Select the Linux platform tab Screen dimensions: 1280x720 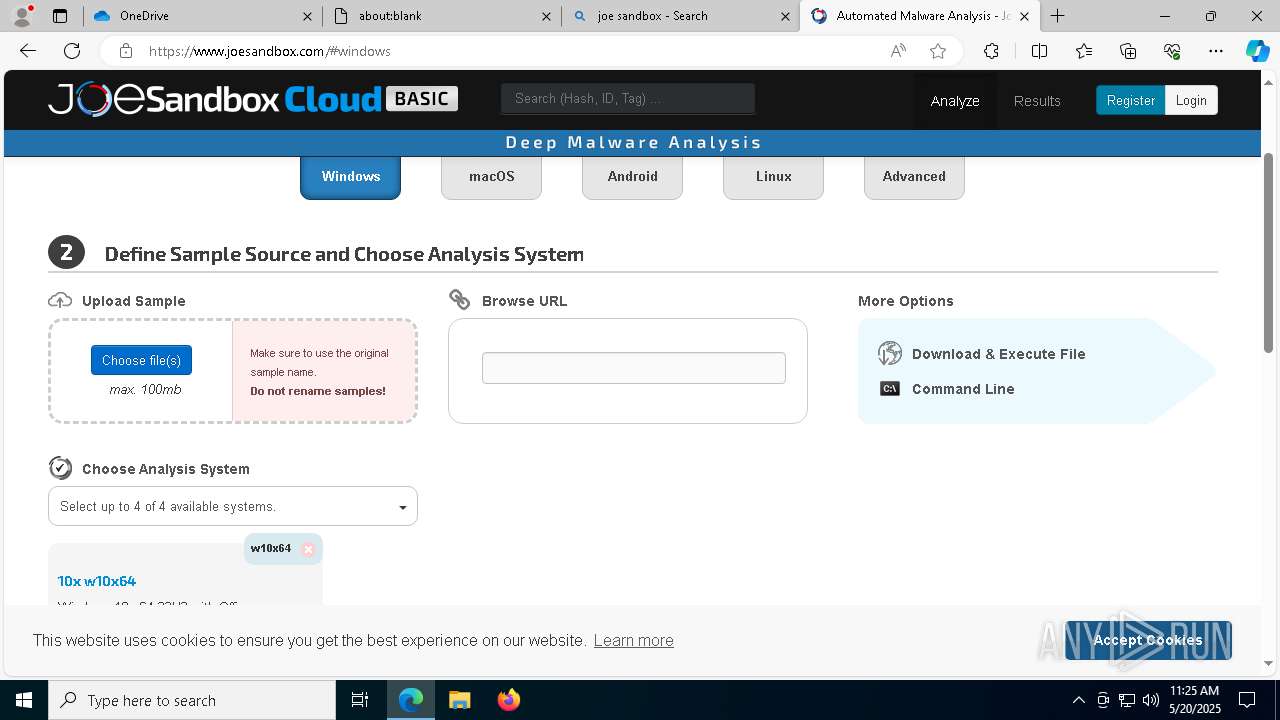tap(774, 177)
